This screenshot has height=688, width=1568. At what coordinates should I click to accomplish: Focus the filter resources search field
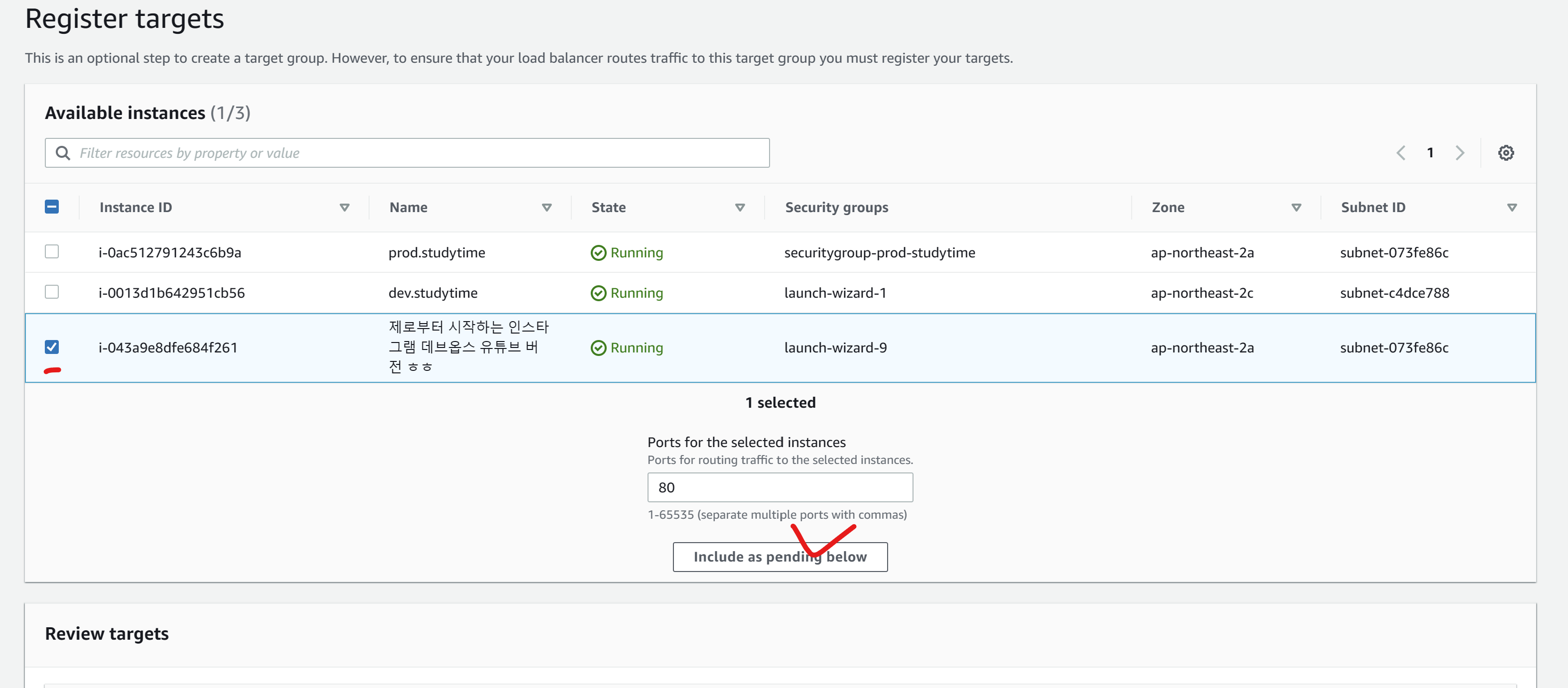pyautogui.click(x=420, y=153)
